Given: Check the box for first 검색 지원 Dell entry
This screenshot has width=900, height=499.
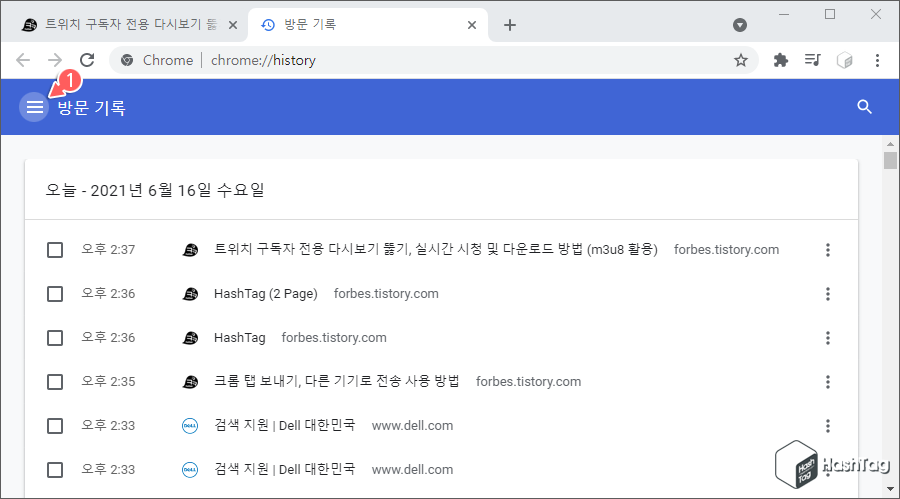Looking at the screenshot, I should [55, 426].
